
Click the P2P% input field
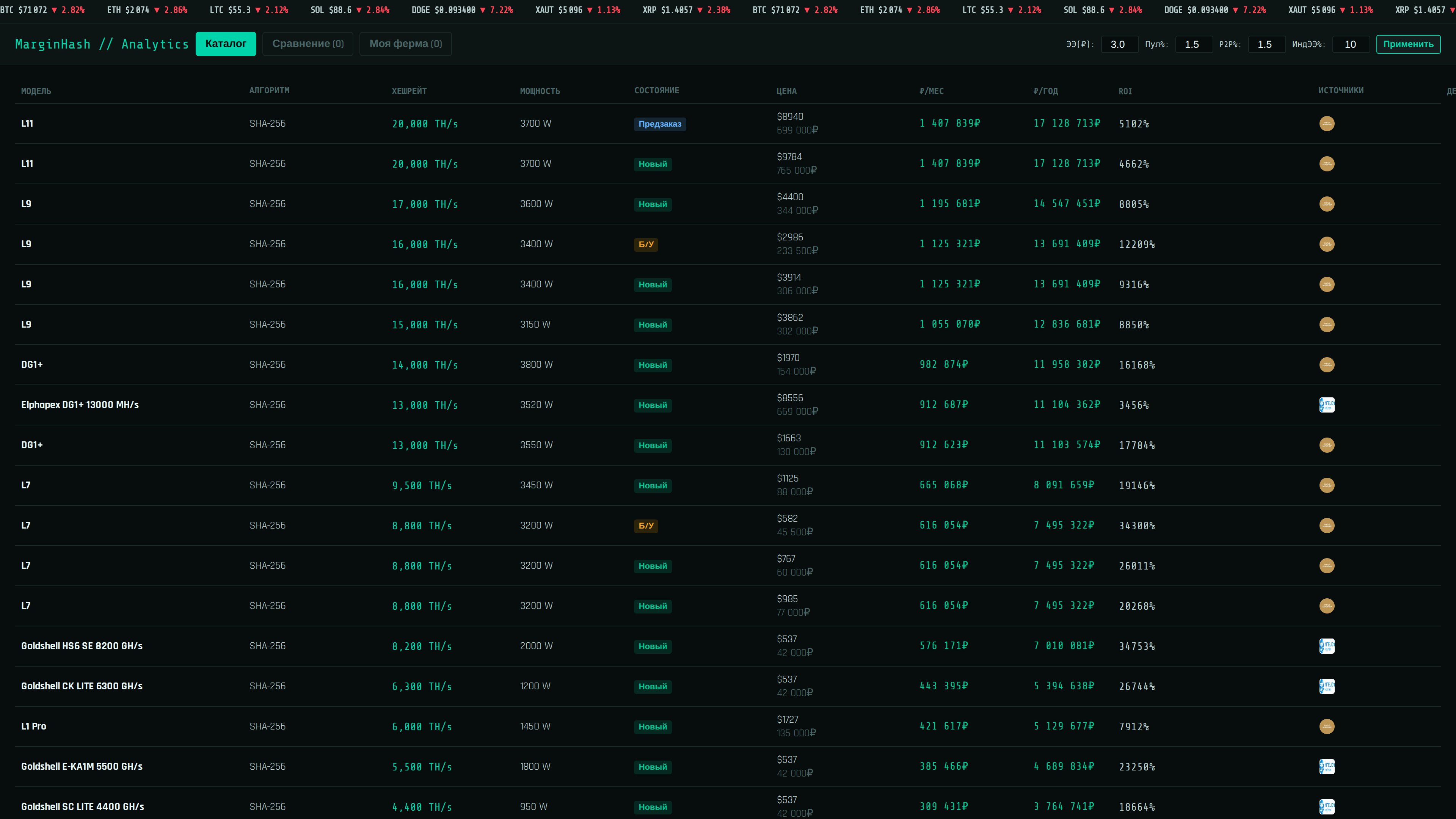click(x=1266, y=44)
